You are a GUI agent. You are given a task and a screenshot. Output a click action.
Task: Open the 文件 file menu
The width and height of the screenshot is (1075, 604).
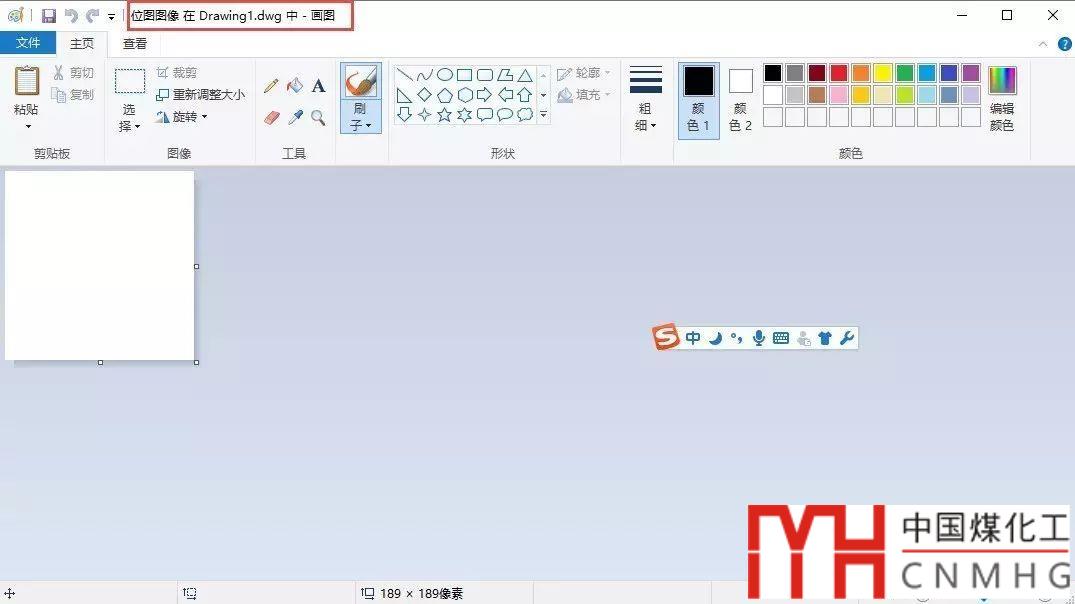tap(27, 43)
